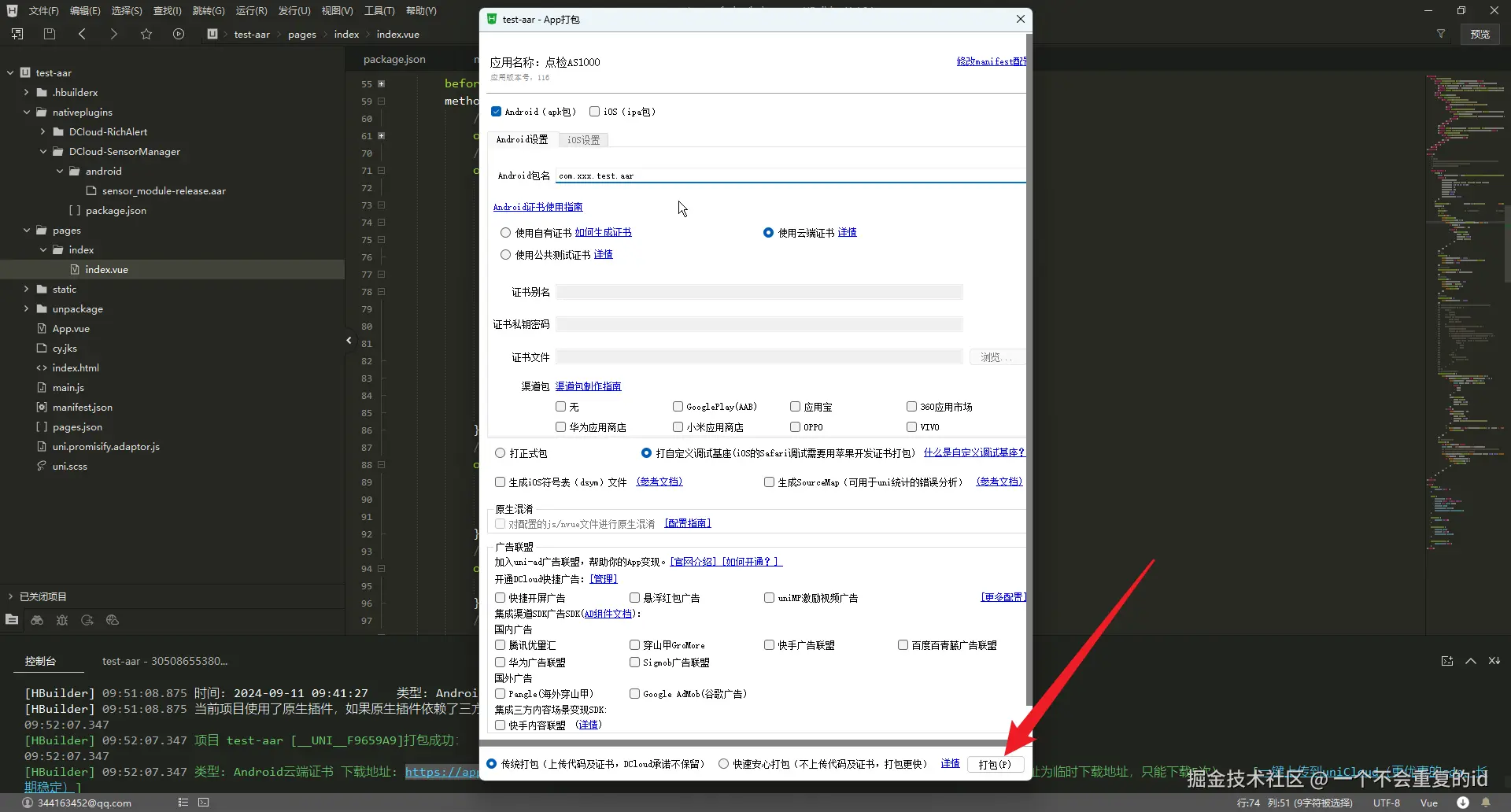The width and height of the screenshot is (1511, 812).
Task: Click the Android包名 input field
Action: pyautogui.click(x=791, y=175)
